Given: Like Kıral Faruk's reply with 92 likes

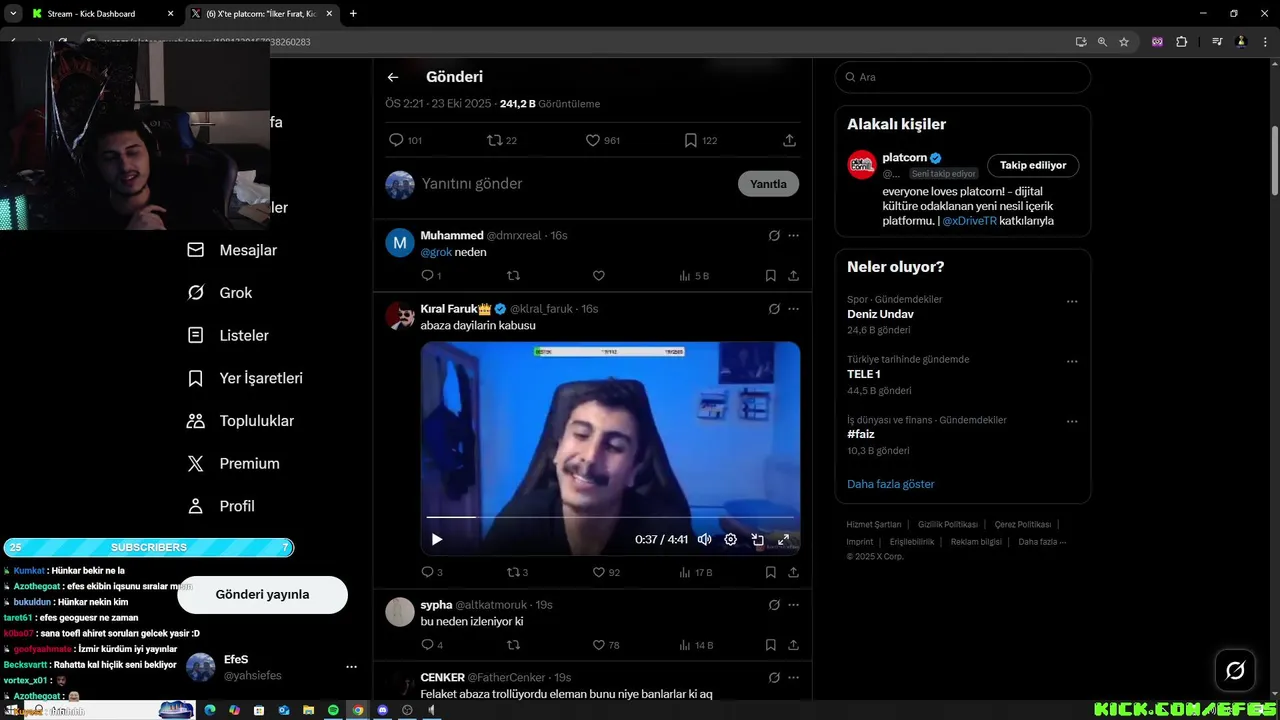Looking at the screenshot, I should 606,573.
